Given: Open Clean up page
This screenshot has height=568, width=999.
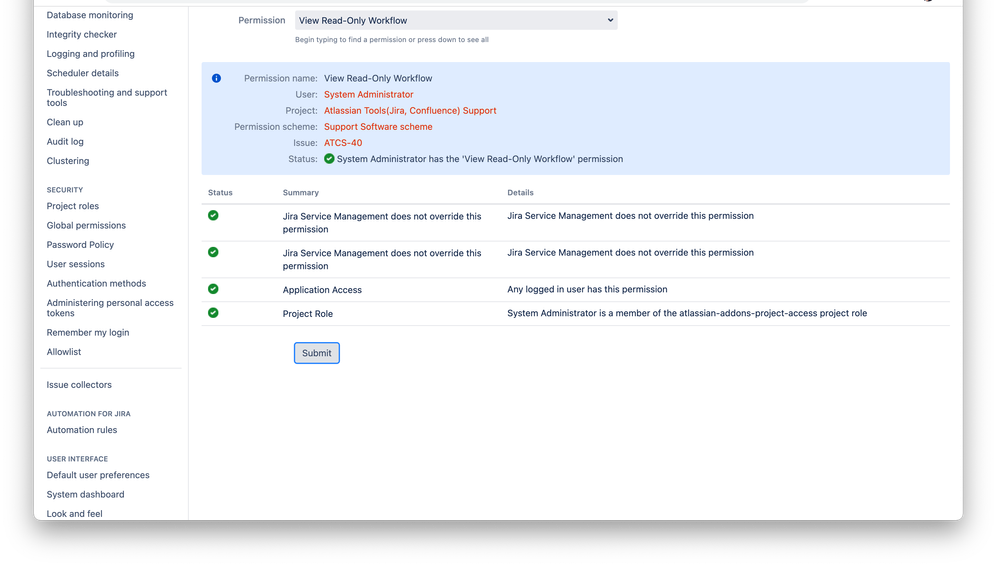Looking at the screenshot, I should (x=65, y=122).
